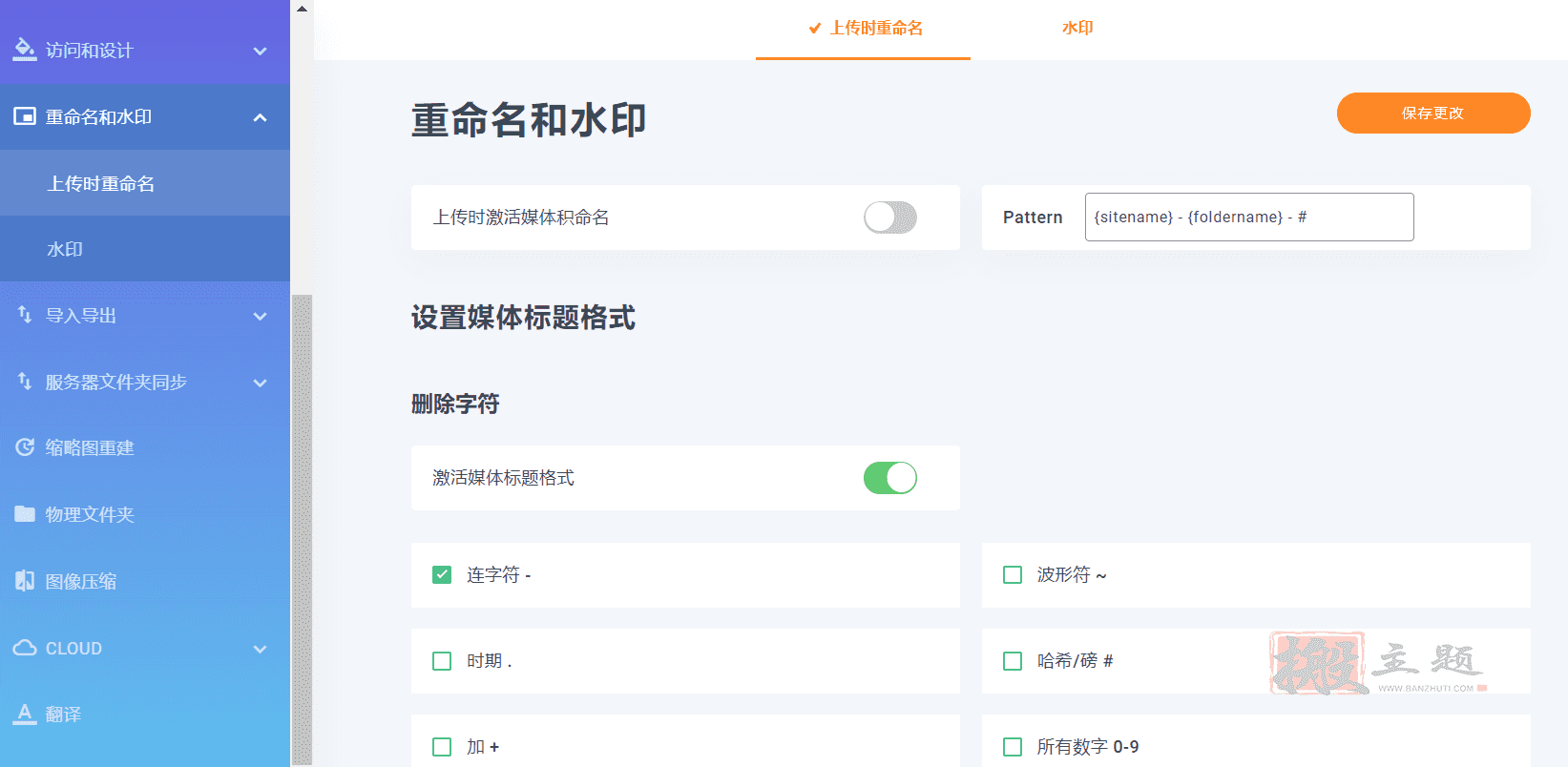
Task: Click the translate icon beside 翻译
Action: point(25,714)
